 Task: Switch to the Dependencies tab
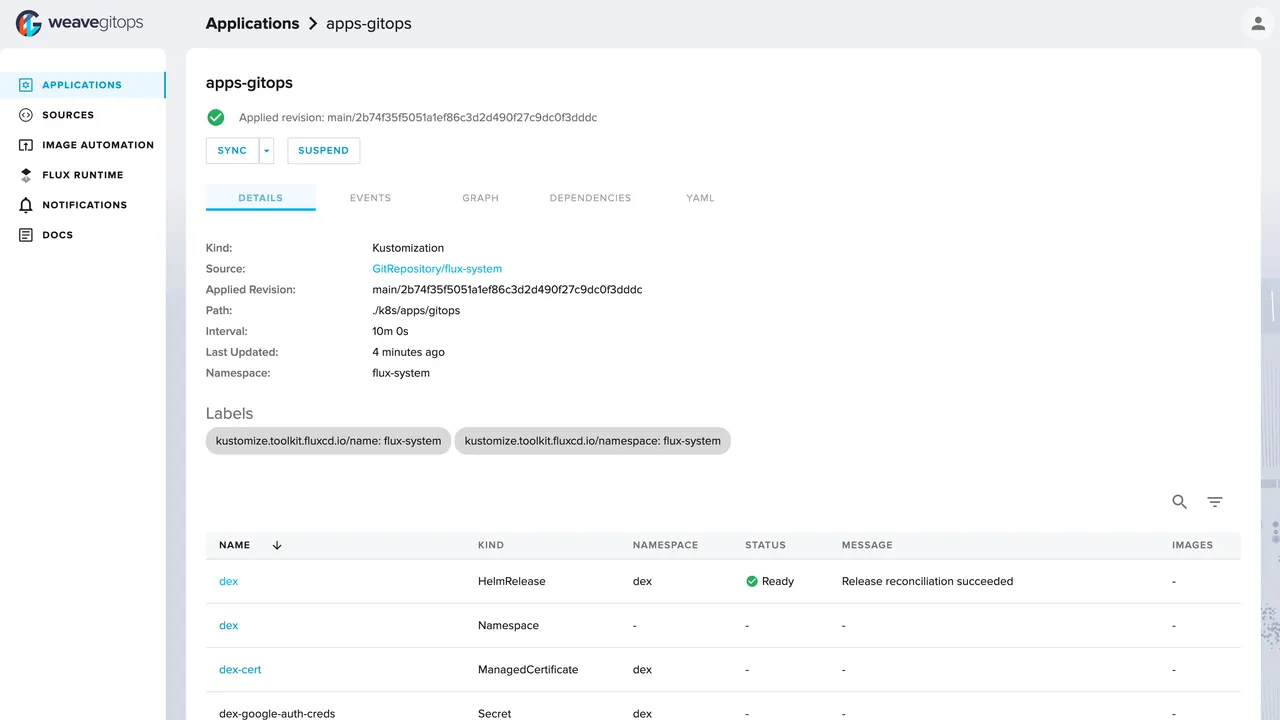(x=590, y=198)
